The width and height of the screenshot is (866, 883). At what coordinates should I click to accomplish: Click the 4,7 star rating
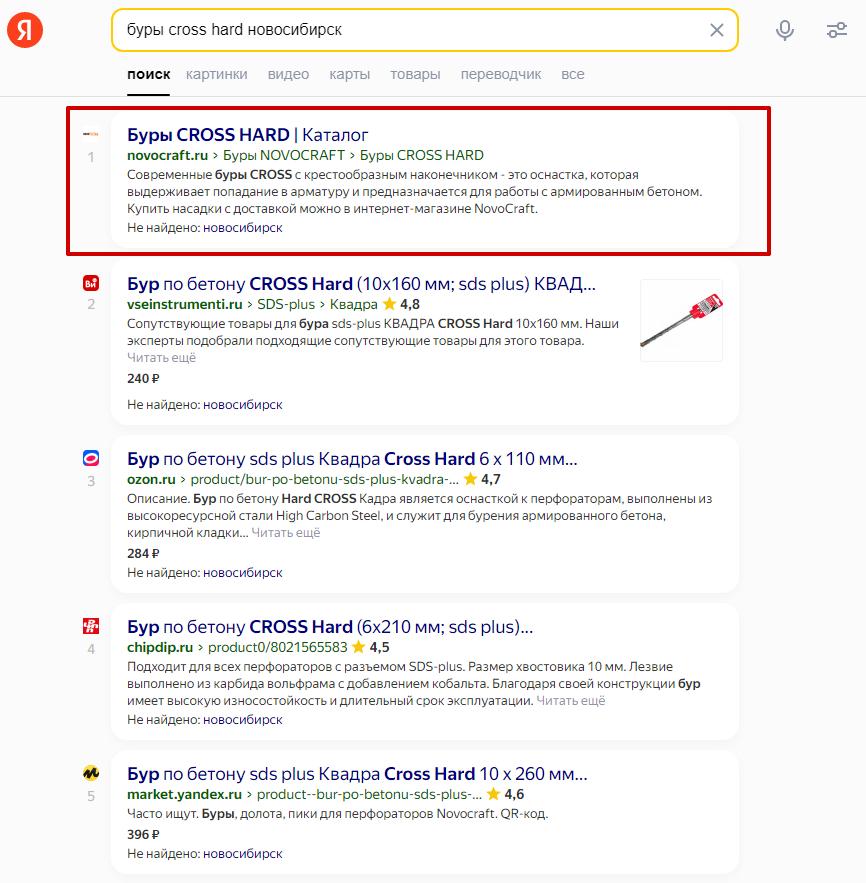[x=483, y=479]
